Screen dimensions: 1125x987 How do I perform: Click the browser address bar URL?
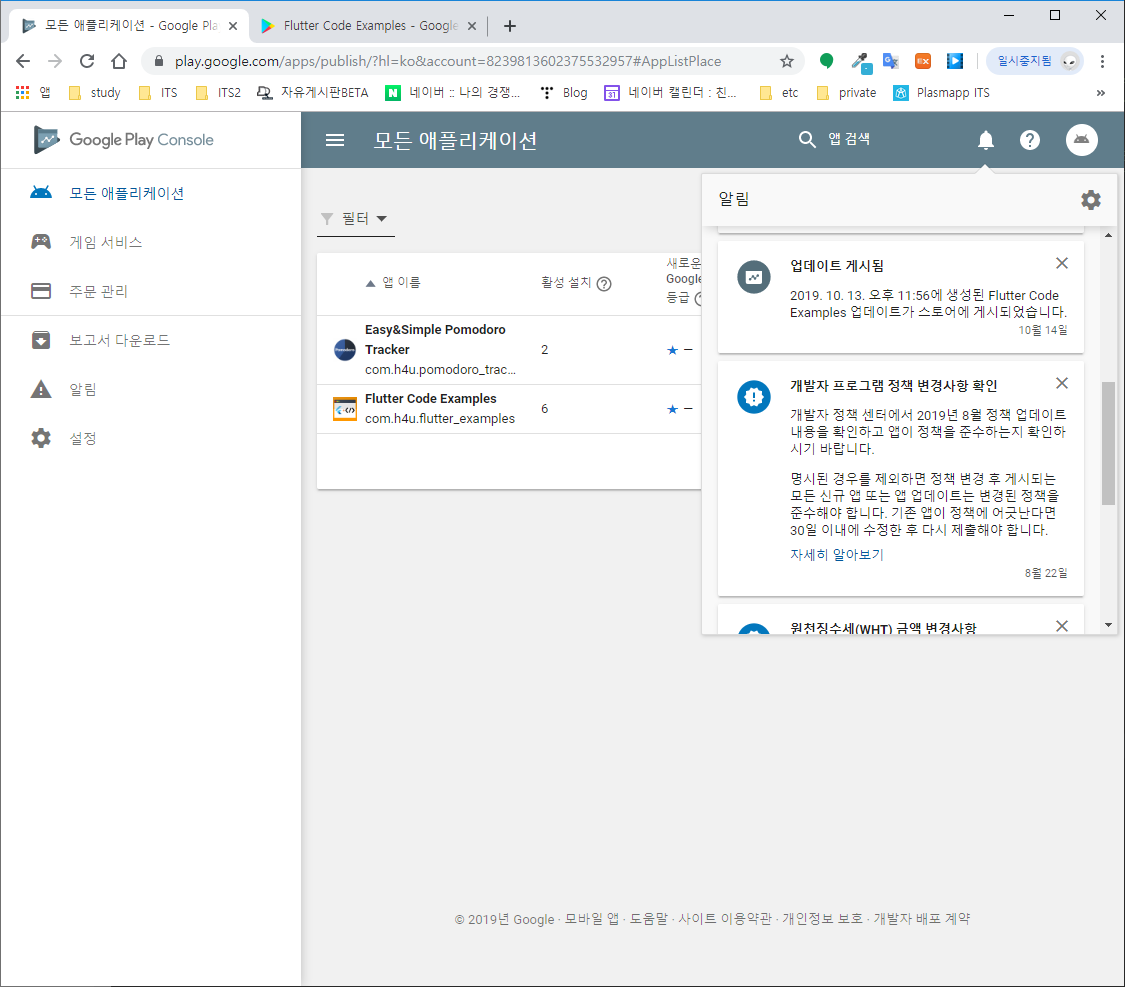click(x=448, y=61)
